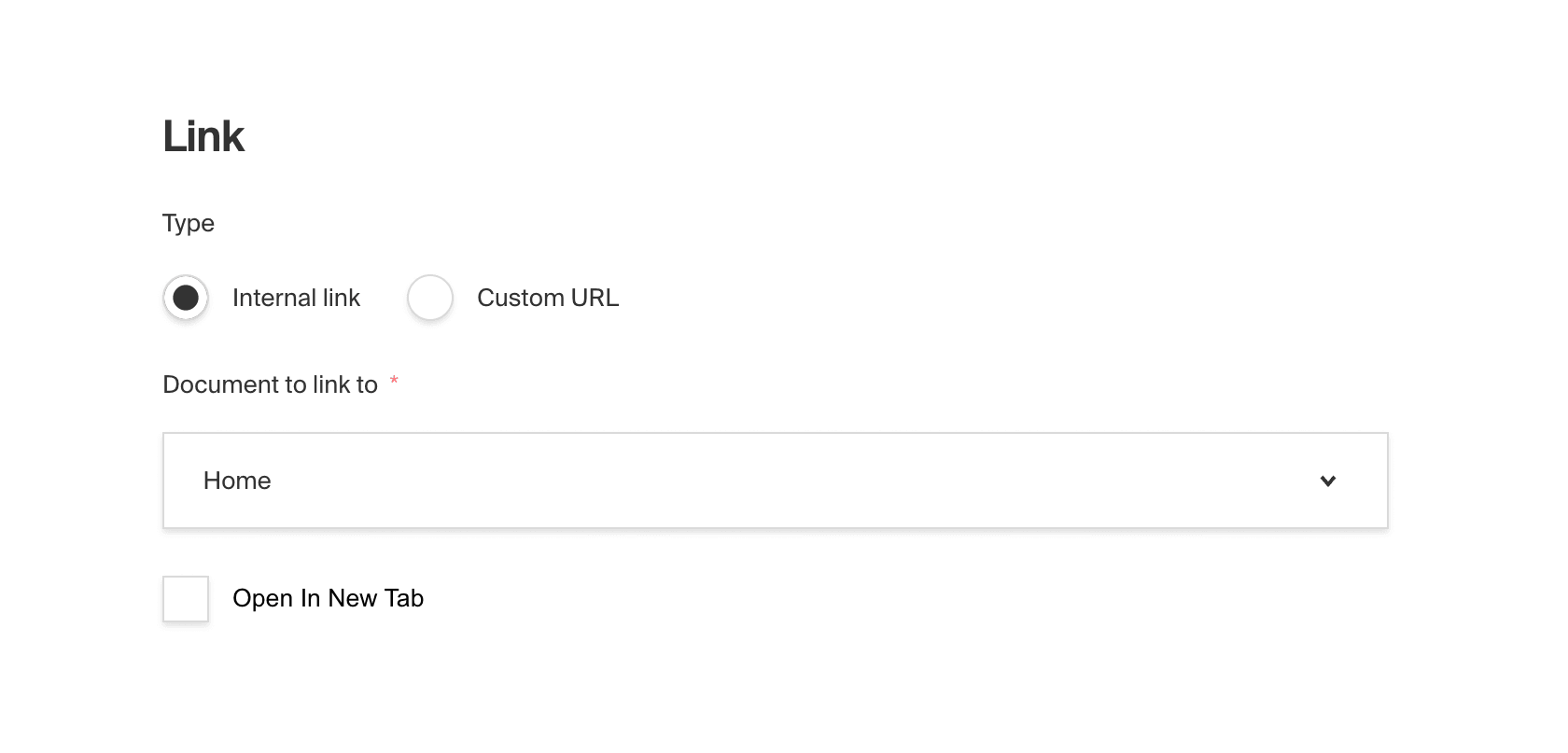The image size is (1568, 753).
Task: Click the empty radio circle beside Custom URL
Action: point(430,298)
